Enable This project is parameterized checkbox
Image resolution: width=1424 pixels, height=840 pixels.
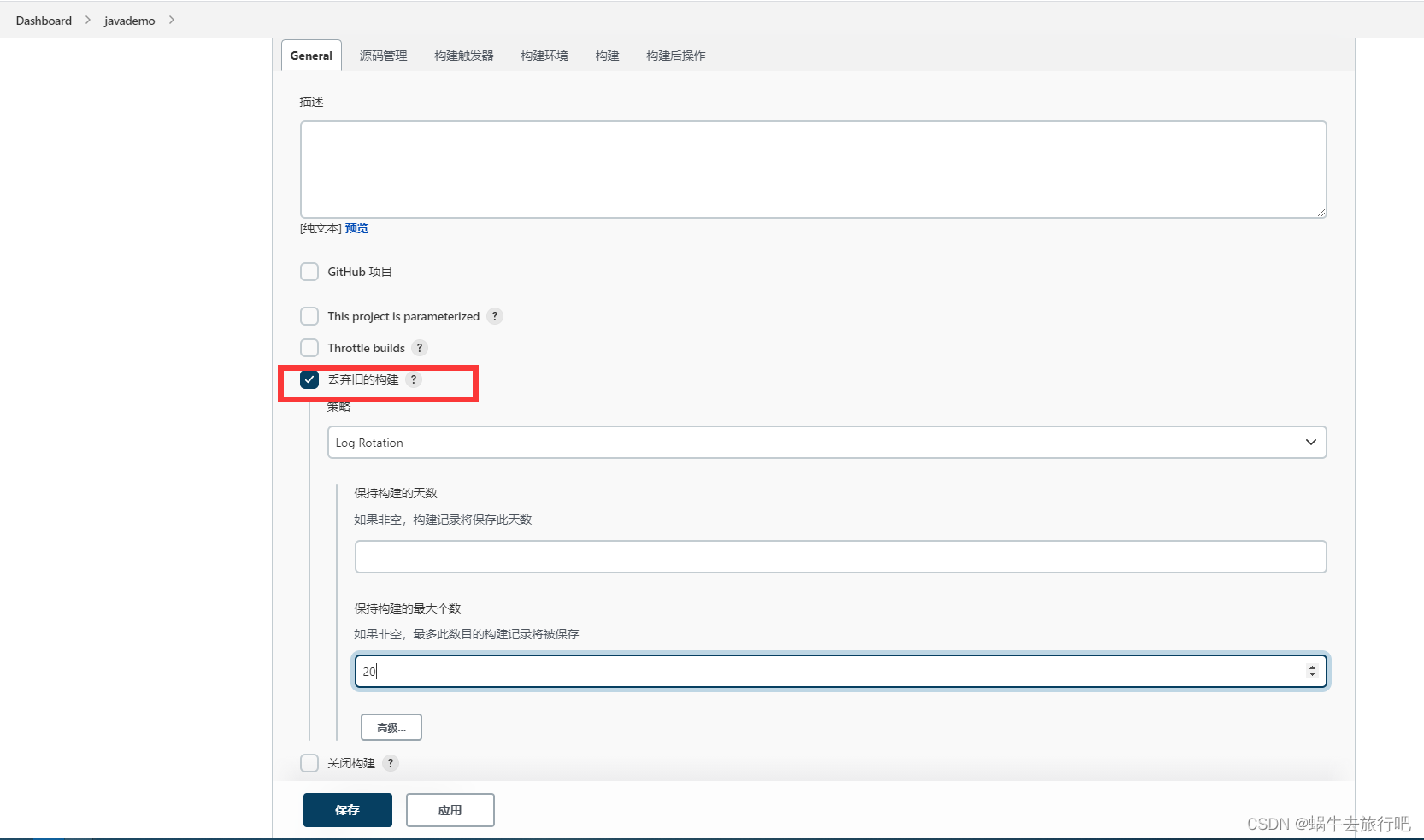(x=309, y=316)
